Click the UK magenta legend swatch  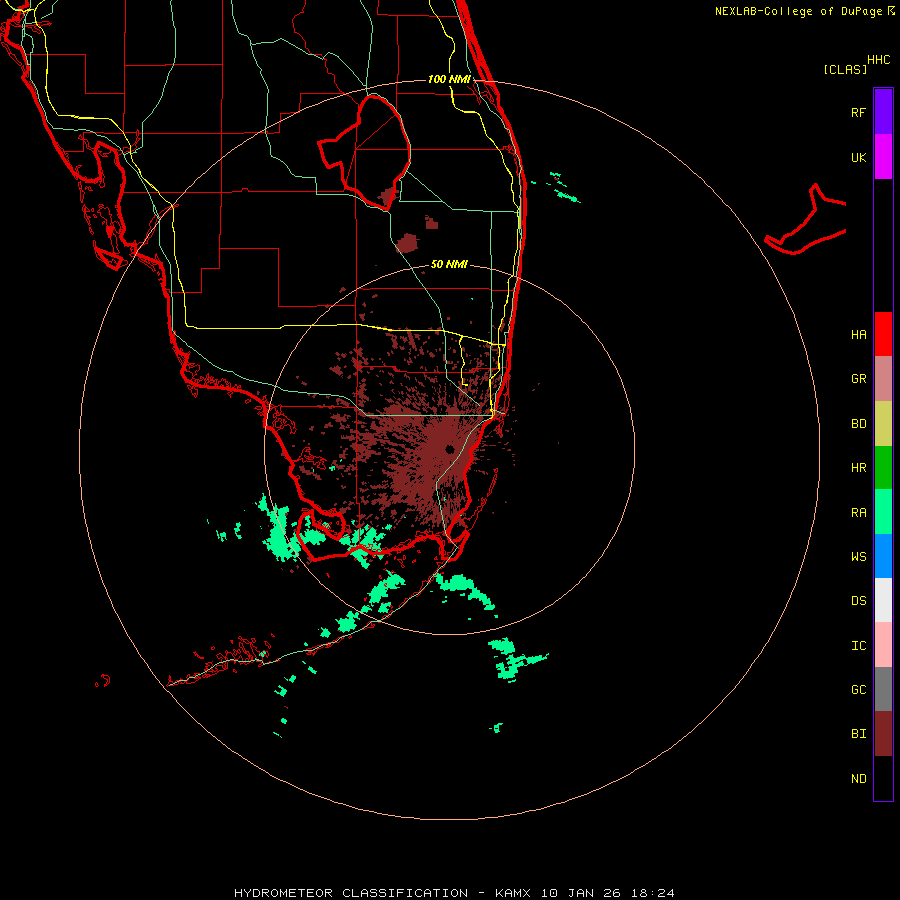[x=883, y=157]
